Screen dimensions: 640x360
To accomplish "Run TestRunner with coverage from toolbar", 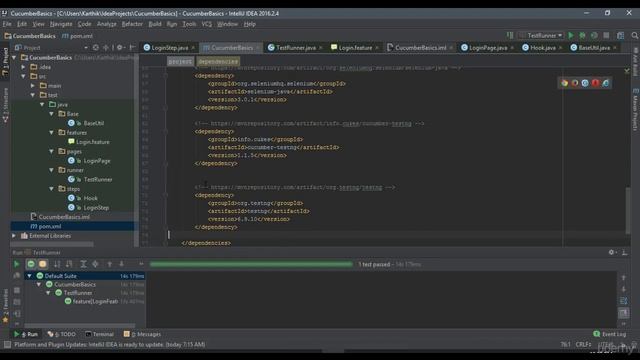I will click(x=594, y=36).
